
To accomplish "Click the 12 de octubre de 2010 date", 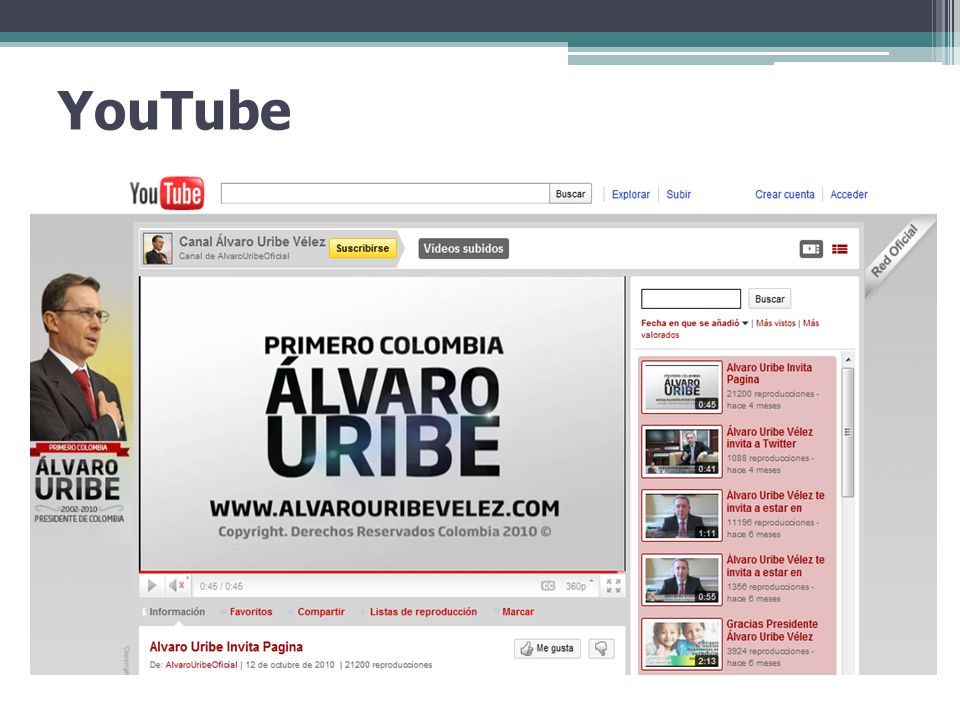I will 290,665.
